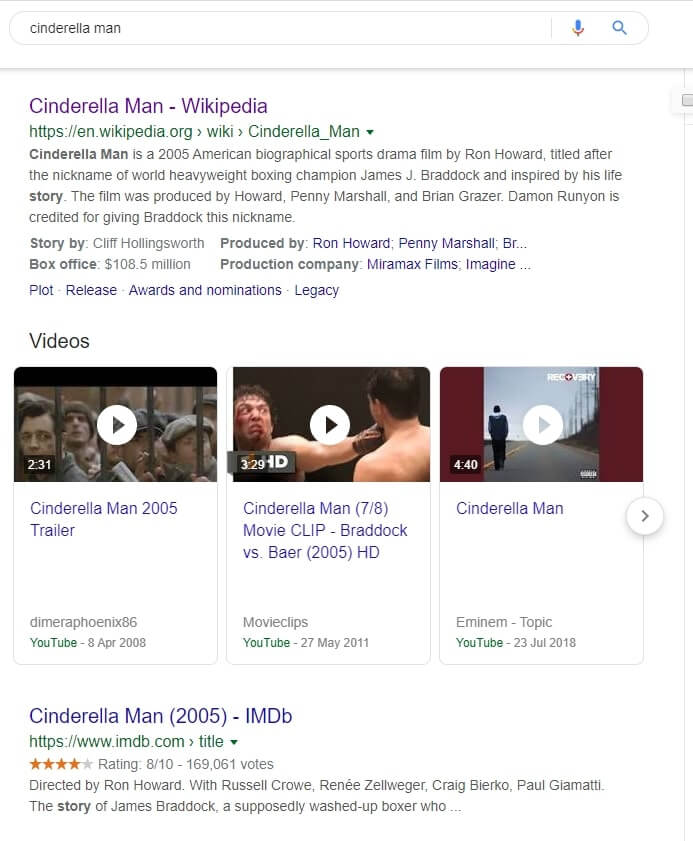Open Cinderella Man 2005 Trailer title link
Image resolution: width=693 pixels, height=841 pixels.
click(x=104, y=519)
